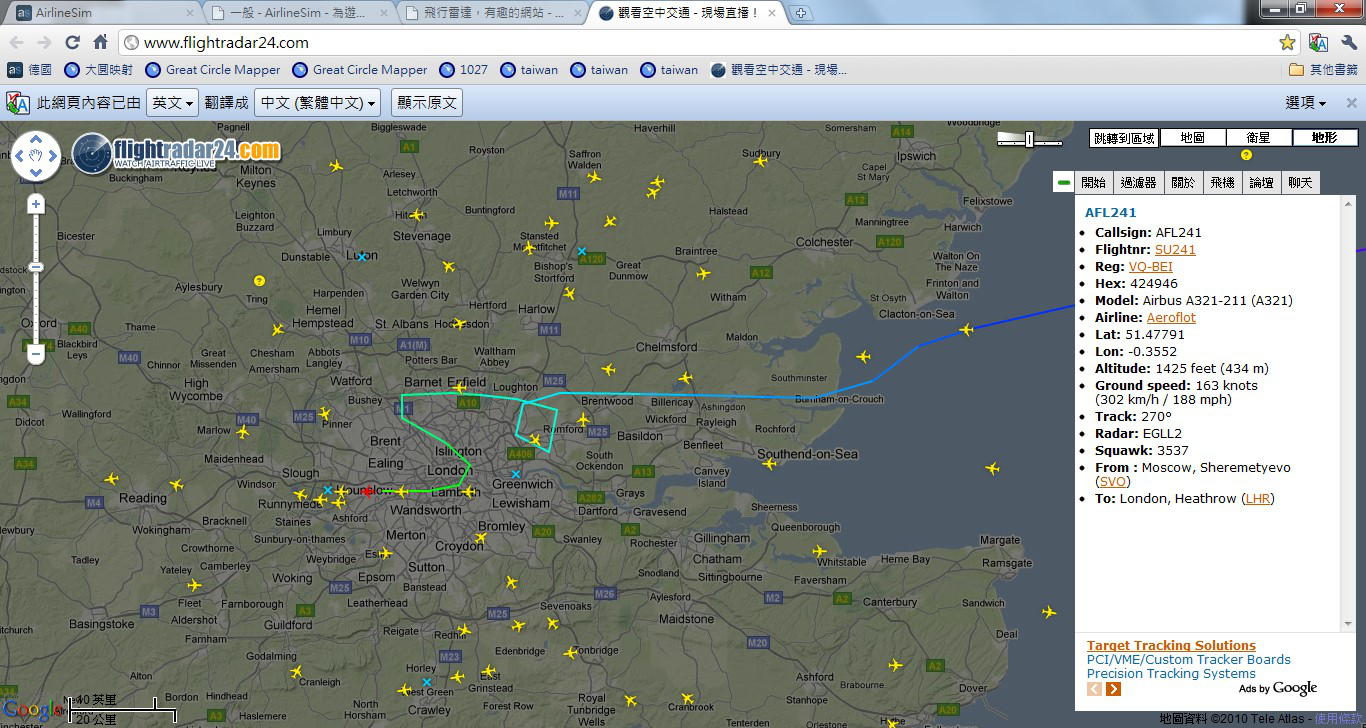Image resolution: width=1366 pixels, height=728 pixels.
Task: Zoom in with the map plus button
Action: (36, 204)
